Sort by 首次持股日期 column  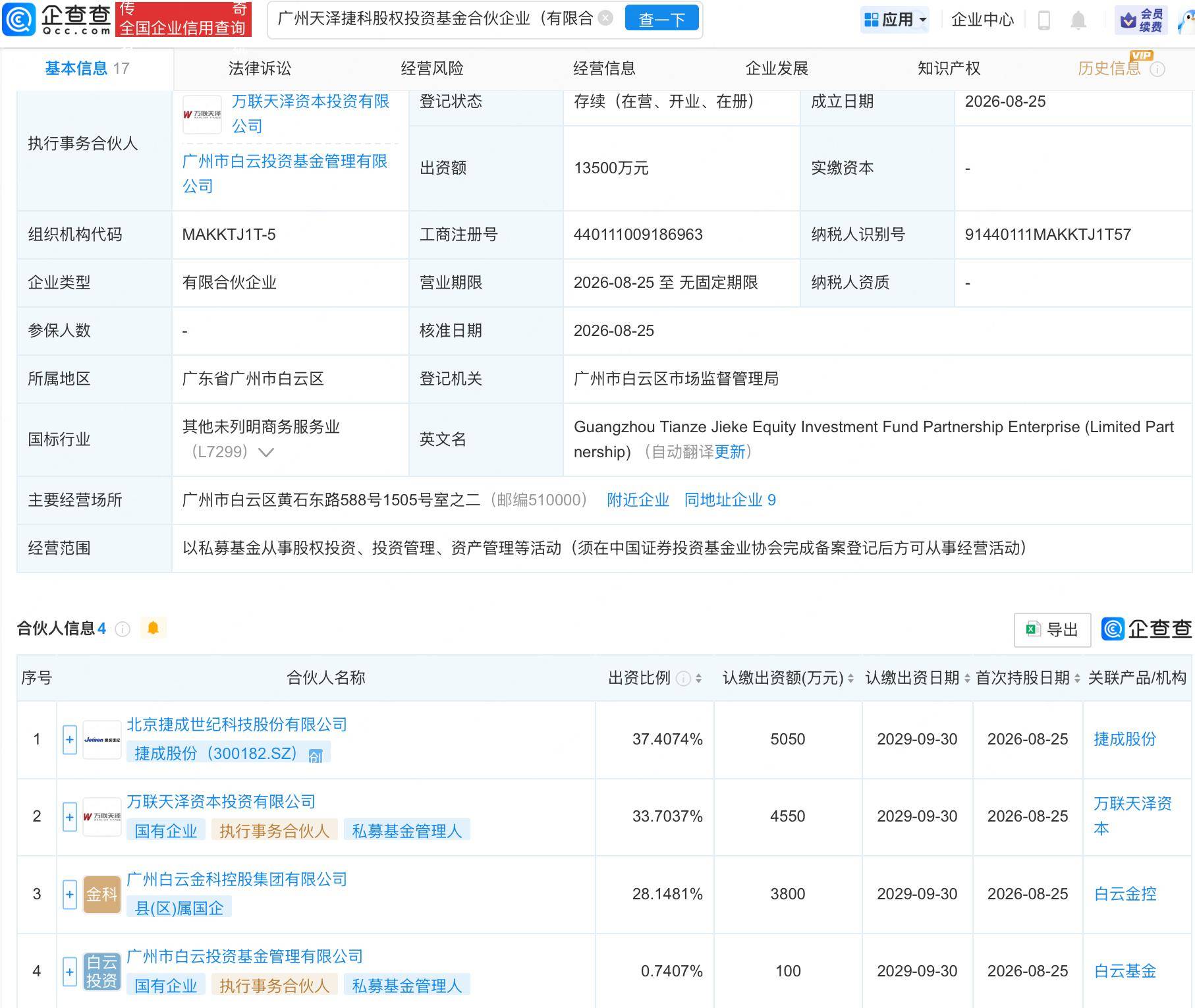click(1077, 679)
